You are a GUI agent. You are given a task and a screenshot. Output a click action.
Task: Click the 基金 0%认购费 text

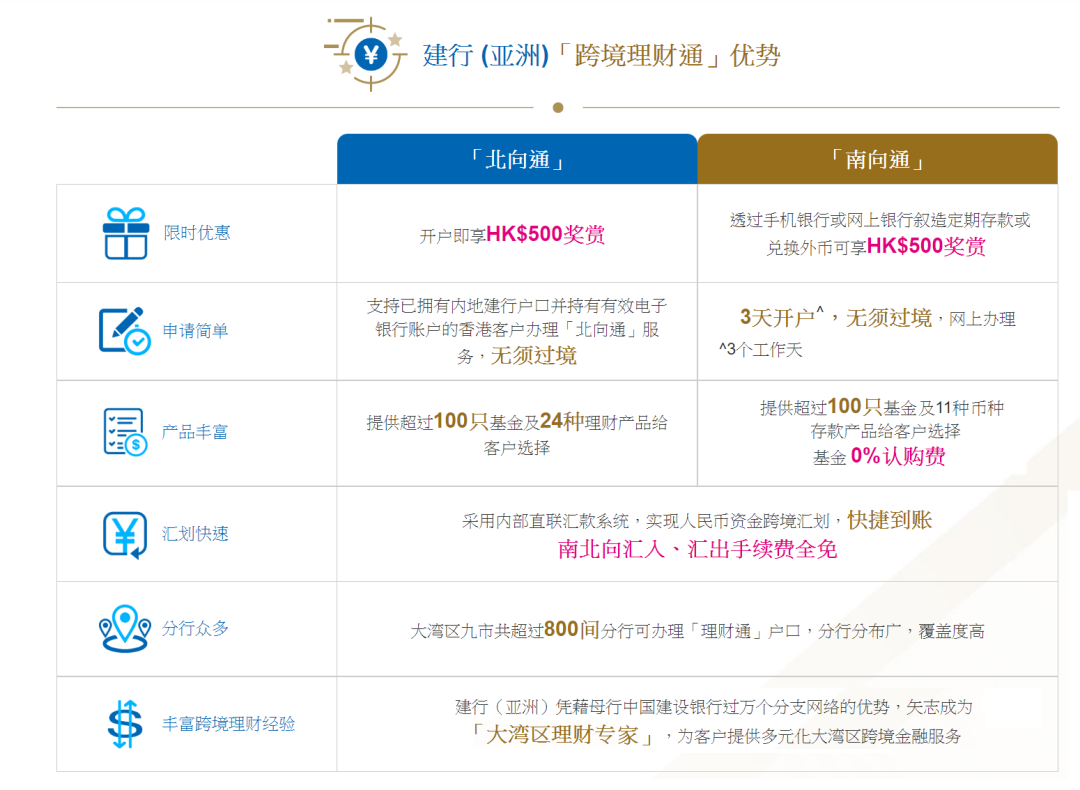(879, 456)
